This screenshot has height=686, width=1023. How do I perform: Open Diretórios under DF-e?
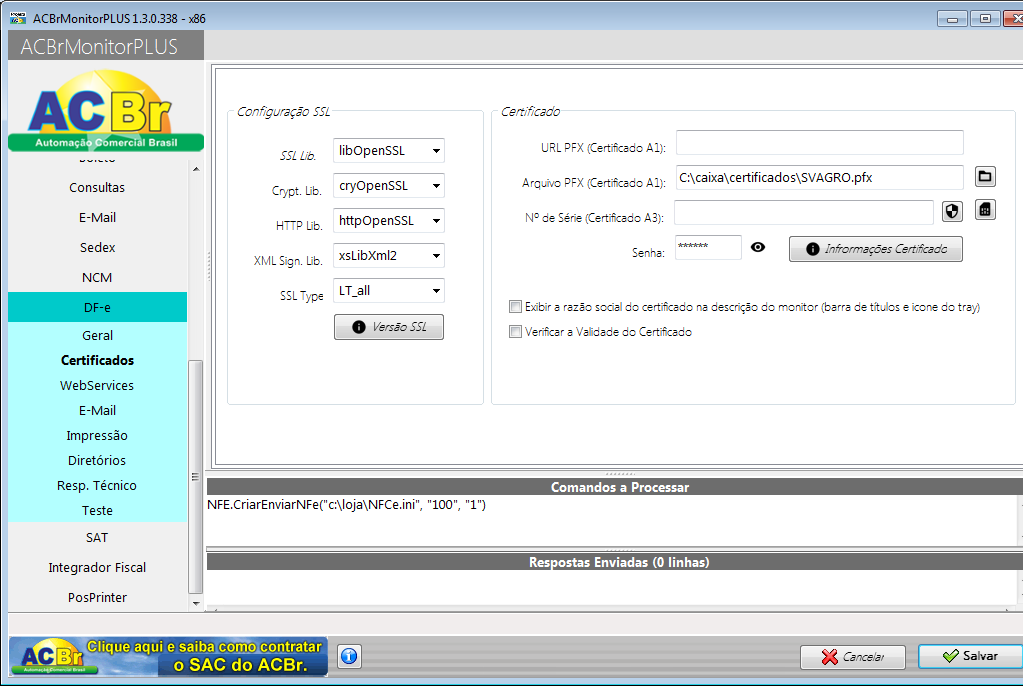(x=97, y=461)
